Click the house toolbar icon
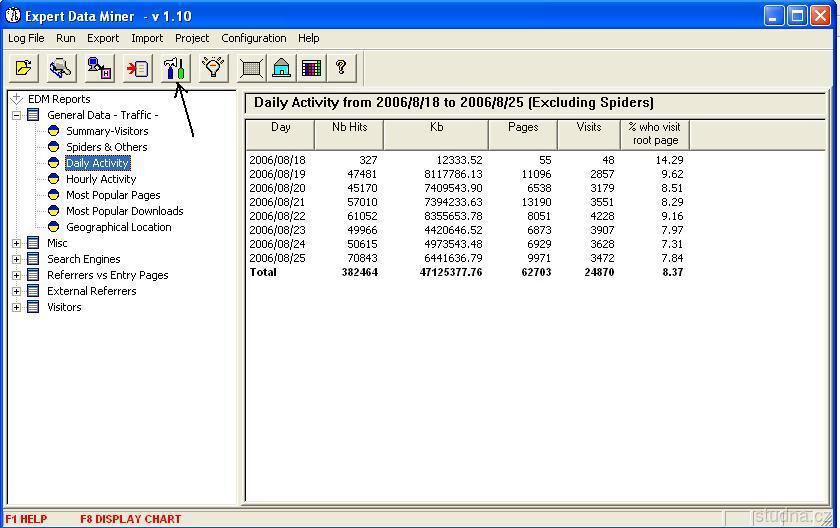The image size is (840, 528). [282, 68]
